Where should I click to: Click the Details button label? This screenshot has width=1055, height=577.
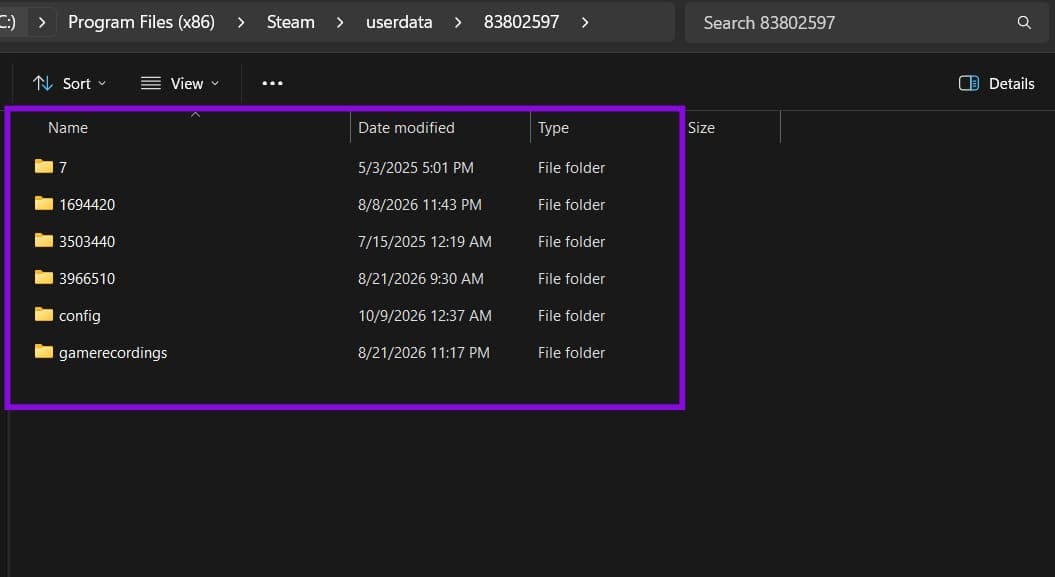click(1011, 83)
